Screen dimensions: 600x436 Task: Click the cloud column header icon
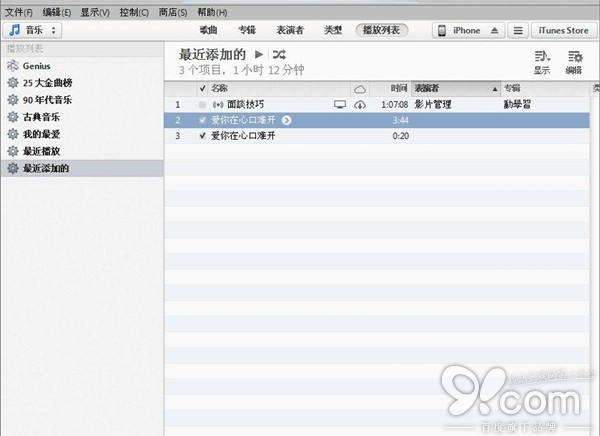coord(360,89)
